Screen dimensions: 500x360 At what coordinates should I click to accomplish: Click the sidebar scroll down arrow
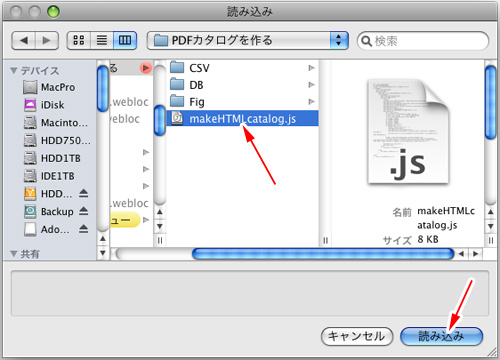coord(103,253)
